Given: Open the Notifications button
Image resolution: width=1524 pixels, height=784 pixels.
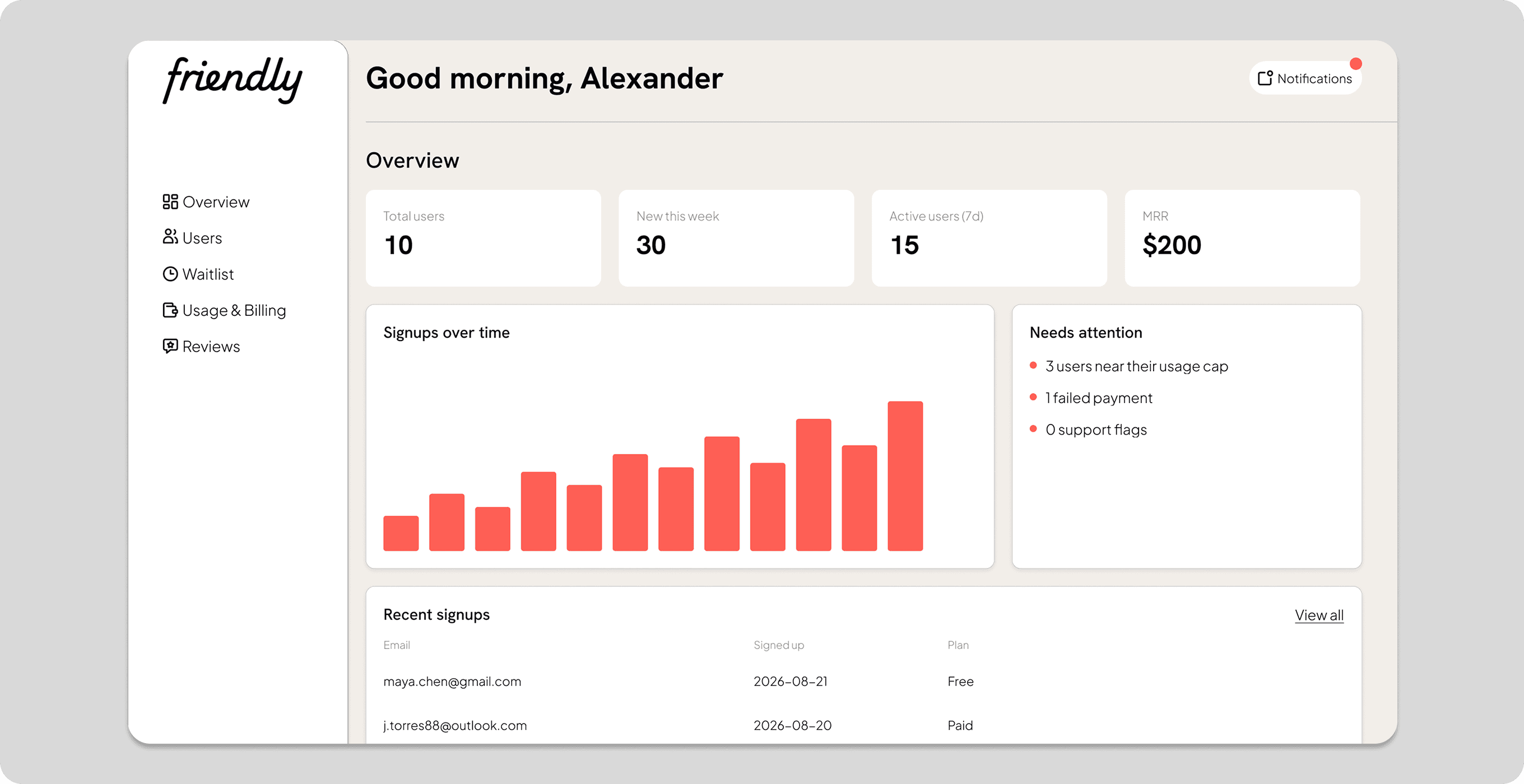Looking at the screenshot, I should tap(1305, 78).
